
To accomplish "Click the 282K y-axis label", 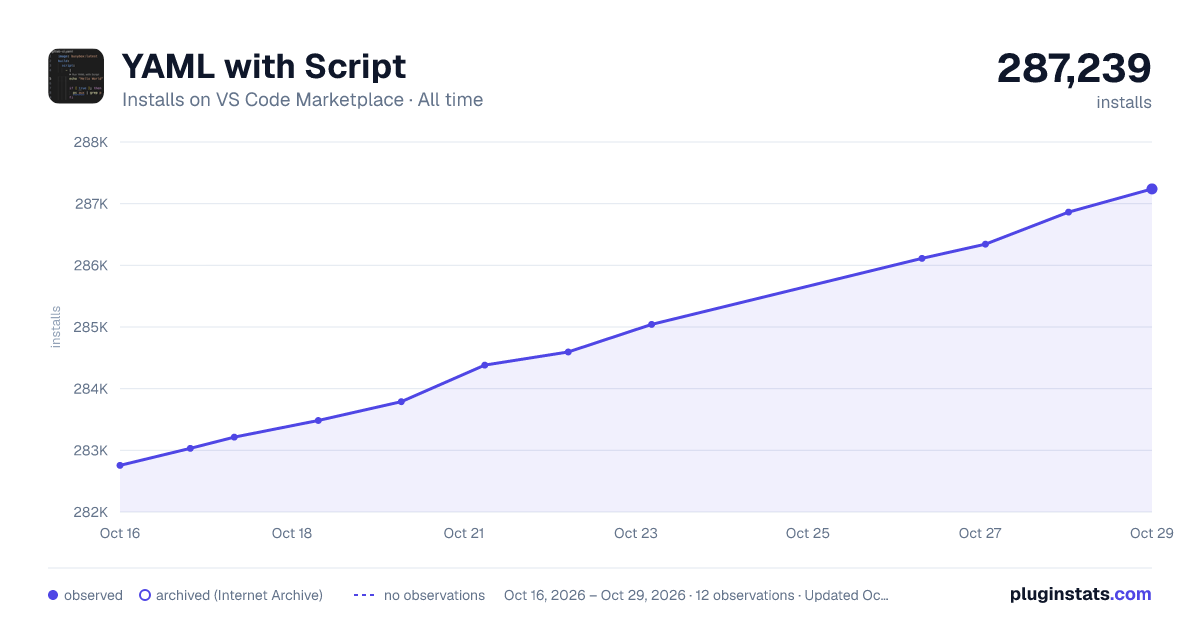I will click(x=91, y=512).
